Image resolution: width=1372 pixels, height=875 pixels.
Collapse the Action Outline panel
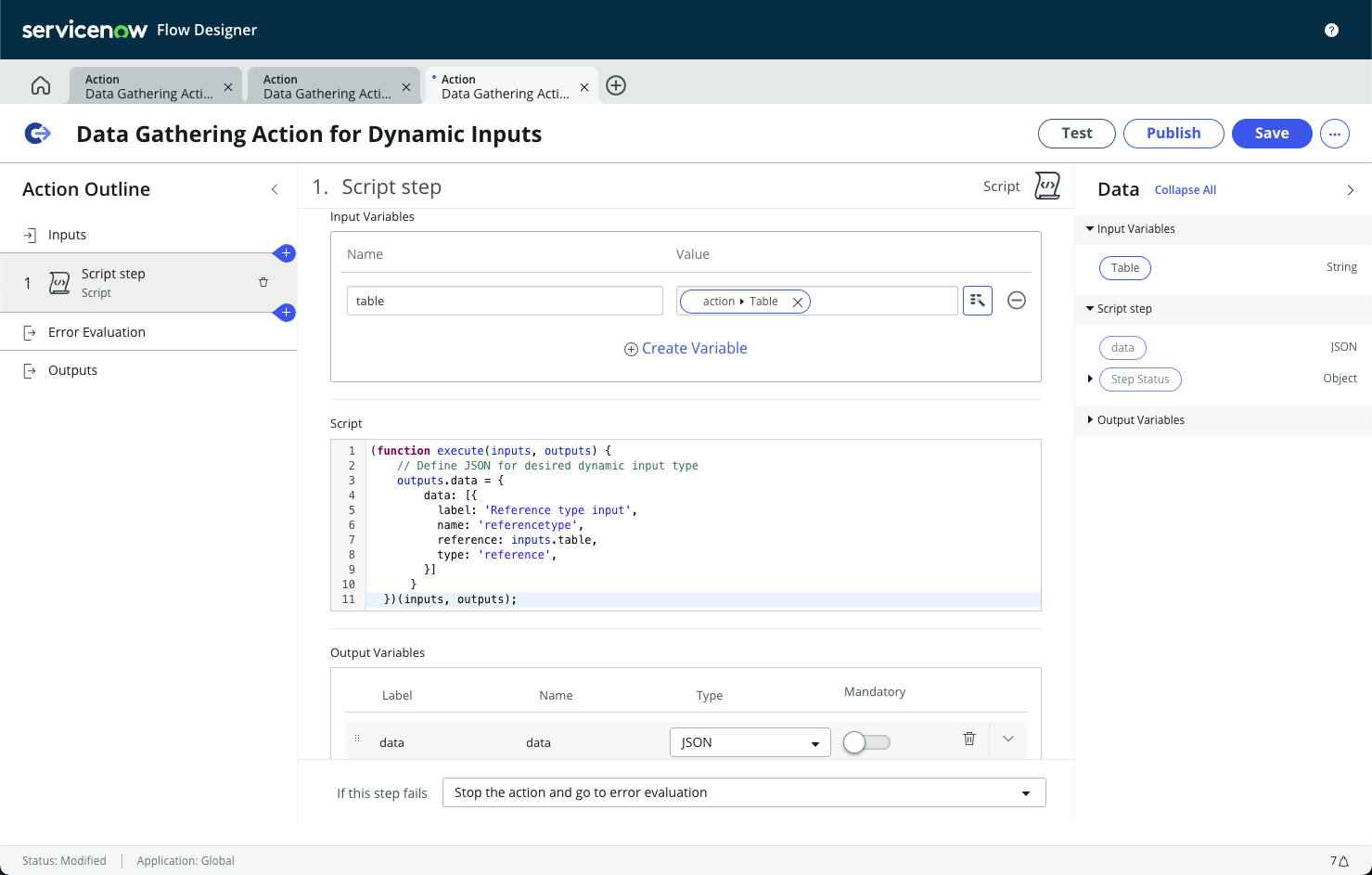[x=275, y=189]
